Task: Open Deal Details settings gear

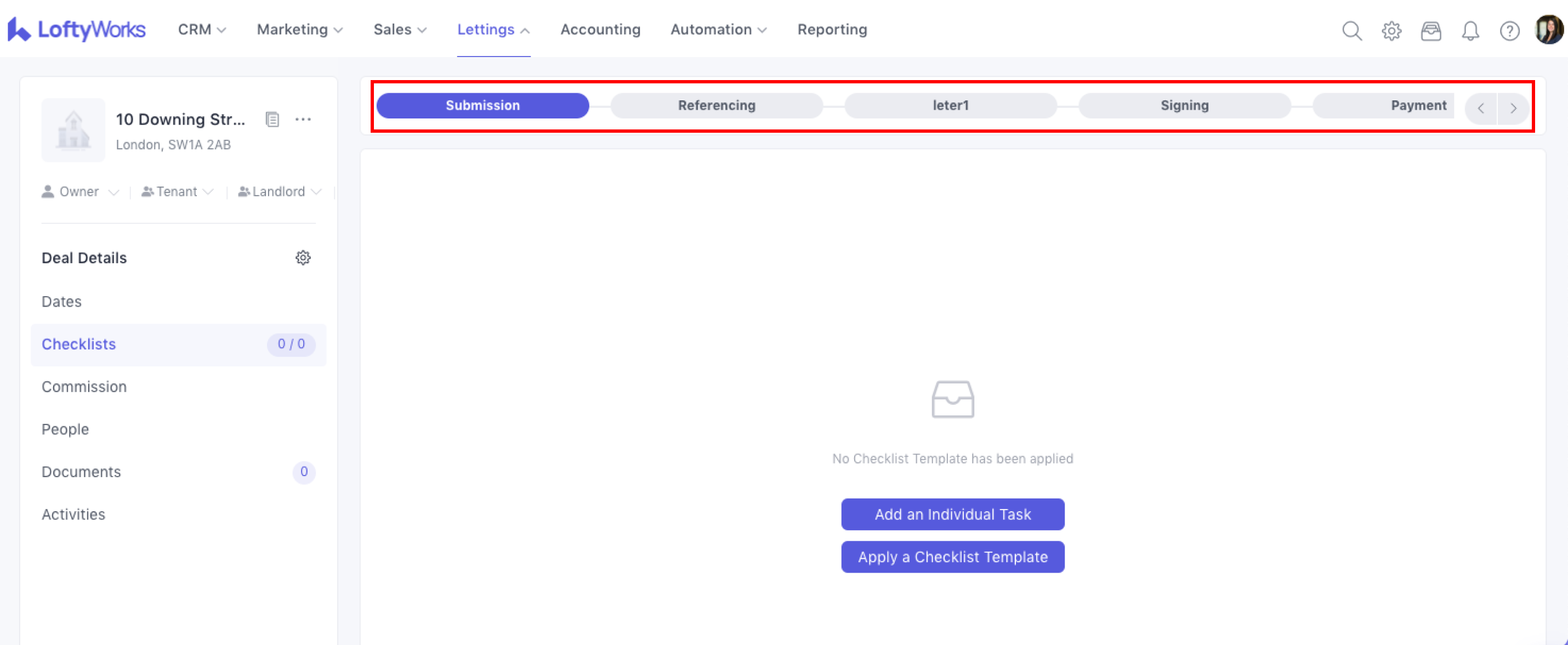Action: 303,258
